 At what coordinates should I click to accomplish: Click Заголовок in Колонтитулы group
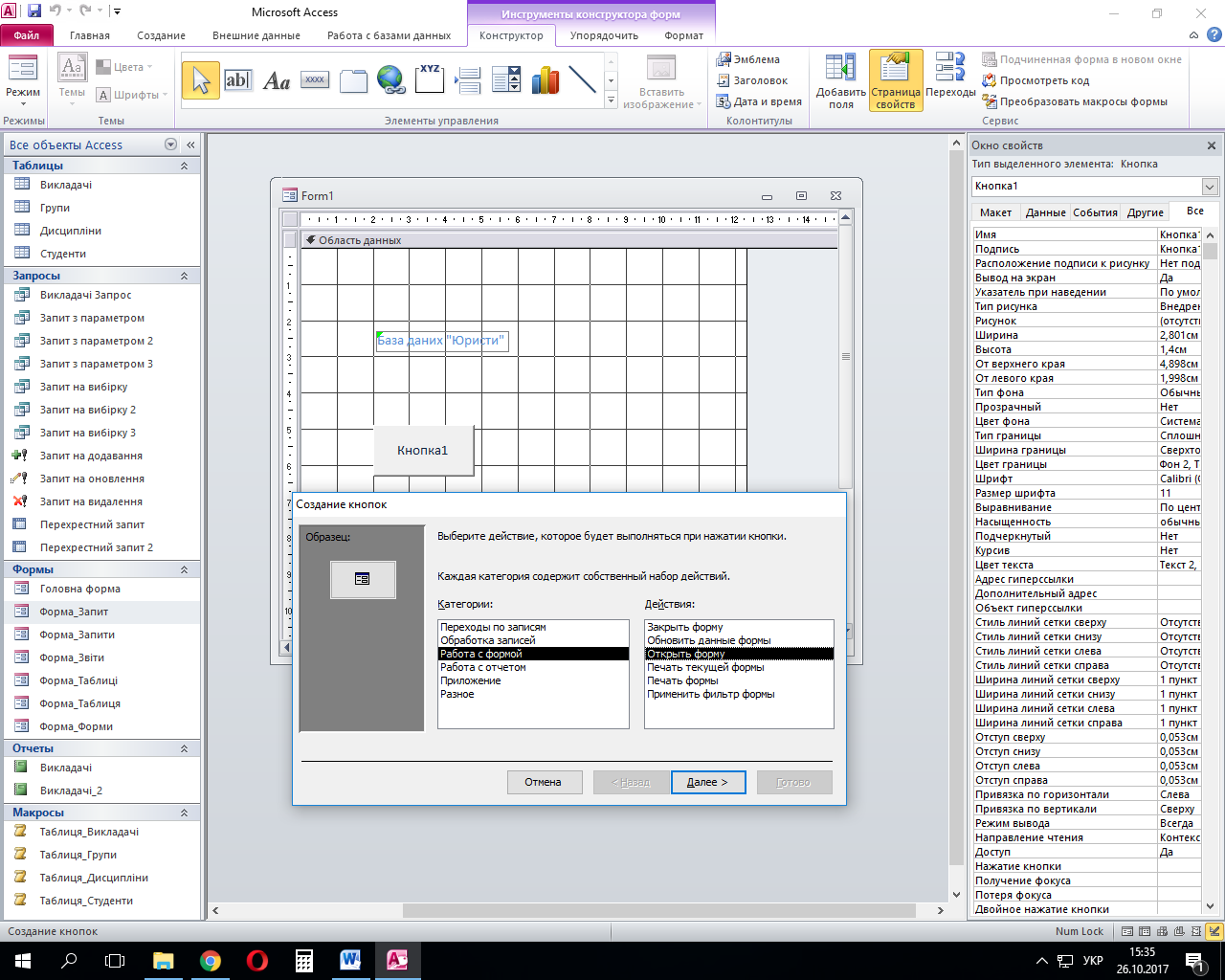tap(752, 80)
